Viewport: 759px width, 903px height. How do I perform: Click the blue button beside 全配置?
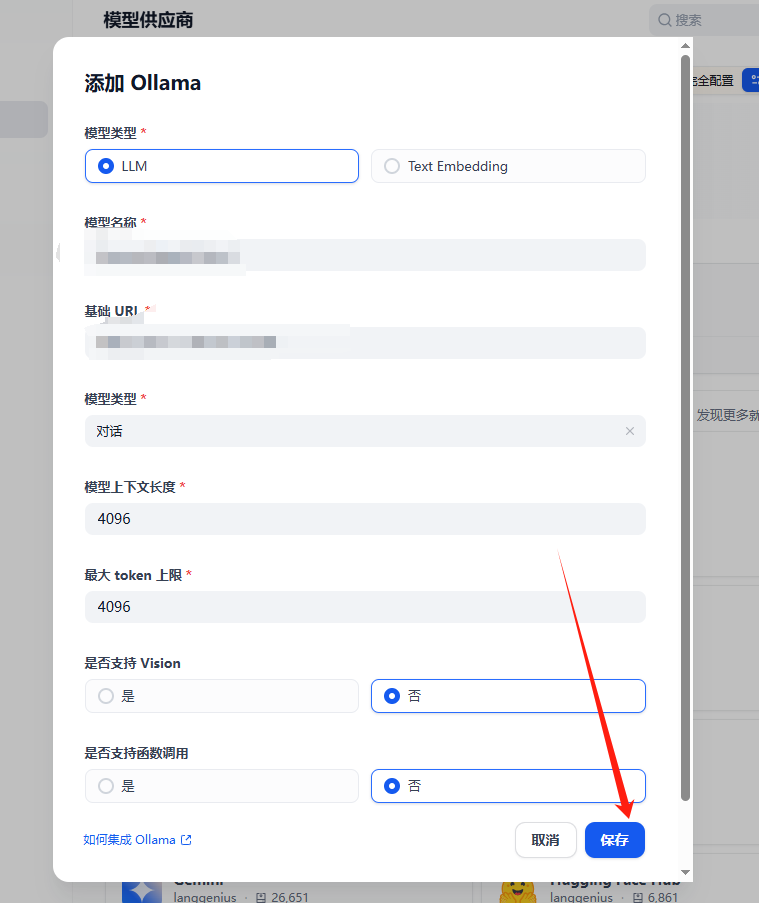751,80
